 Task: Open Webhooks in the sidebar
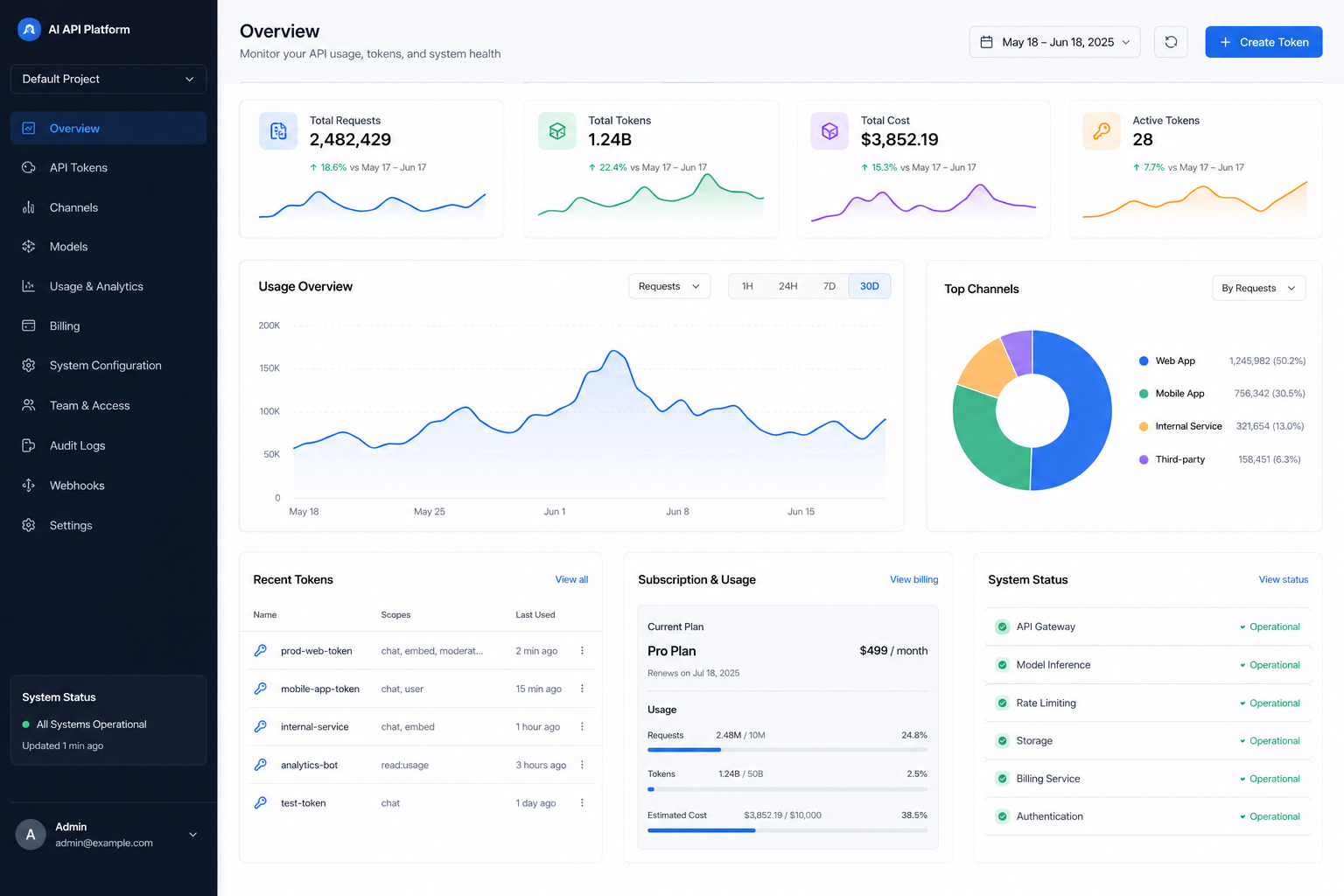(108, 485)
